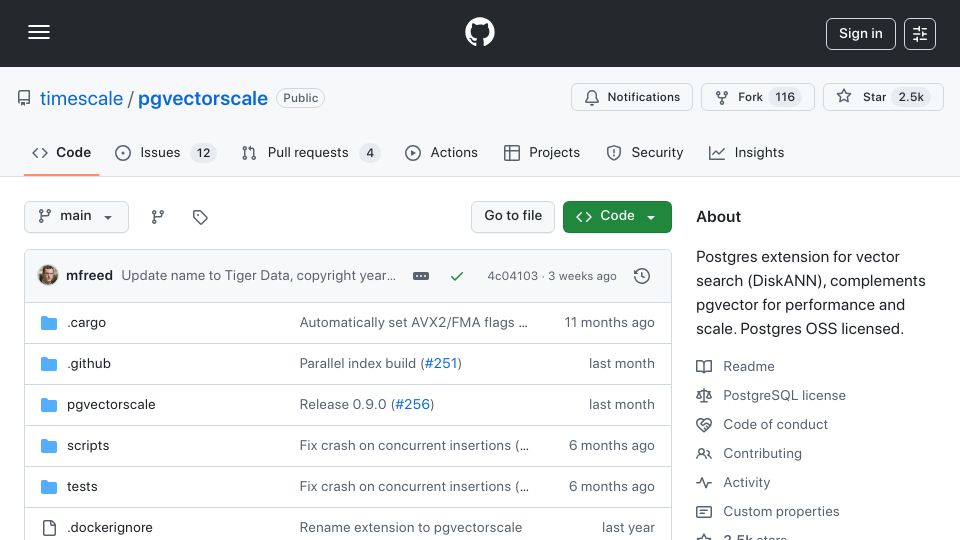Click the star count 2.5k

coord(911,97)
